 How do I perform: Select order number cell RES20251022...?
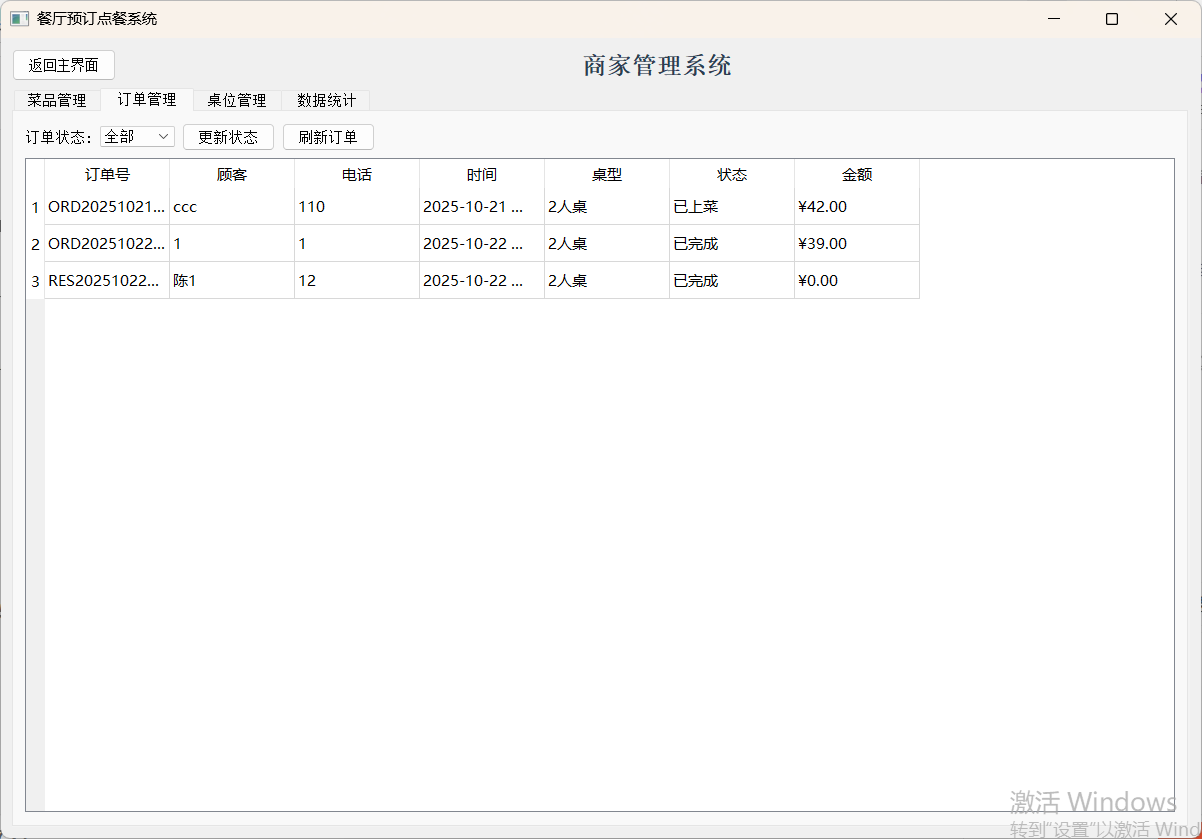tap(107, 281)
